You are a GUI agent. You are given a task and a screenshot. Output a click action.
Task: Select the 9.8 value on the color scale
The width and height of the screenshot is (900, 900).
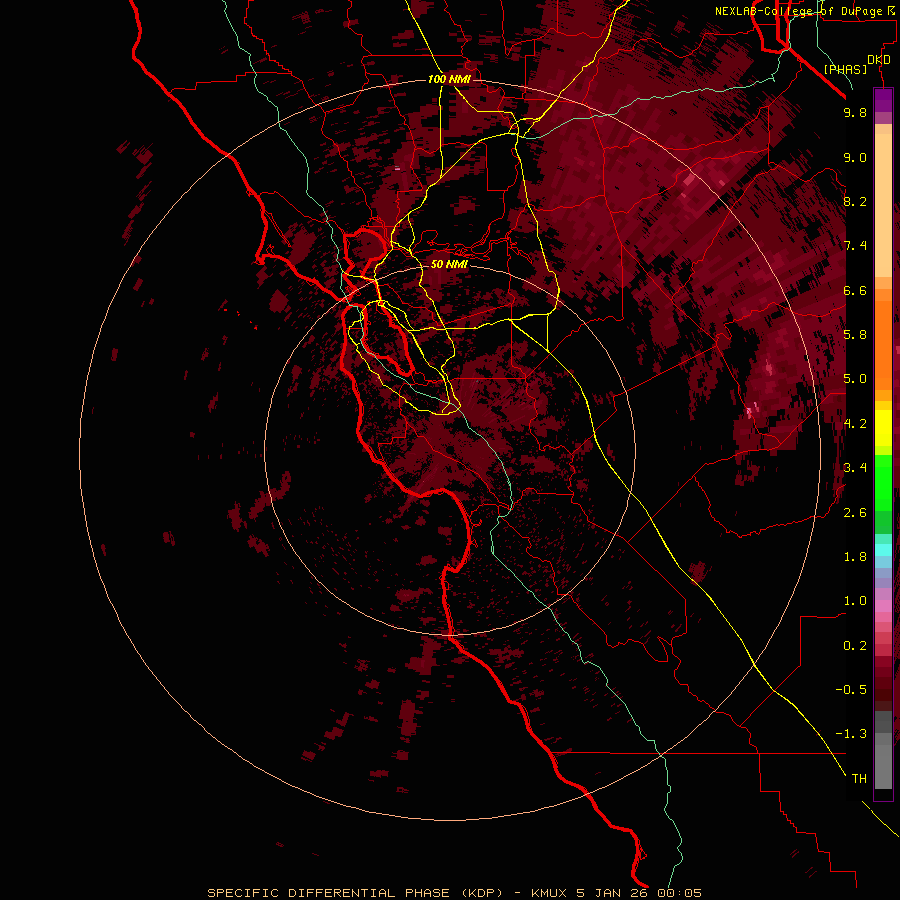[855, 112]
